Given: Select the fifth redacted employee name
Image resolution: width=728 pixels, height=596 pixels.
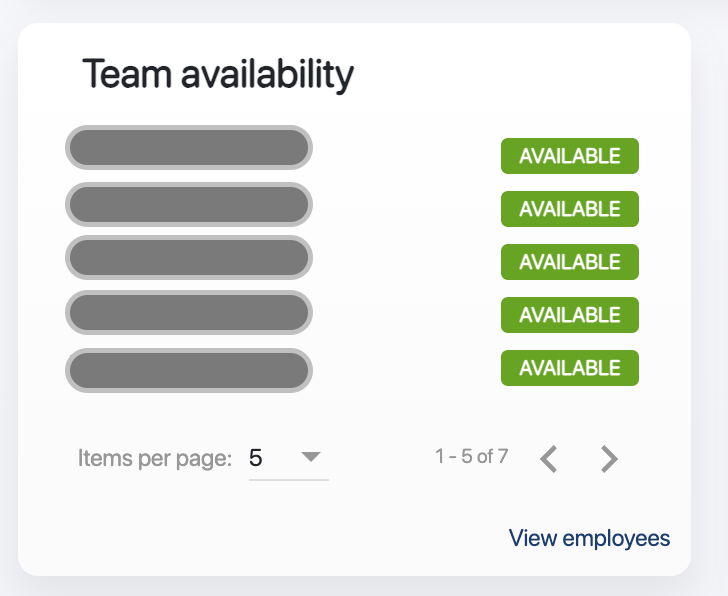Looking at the screenshot, I should 189,370.
